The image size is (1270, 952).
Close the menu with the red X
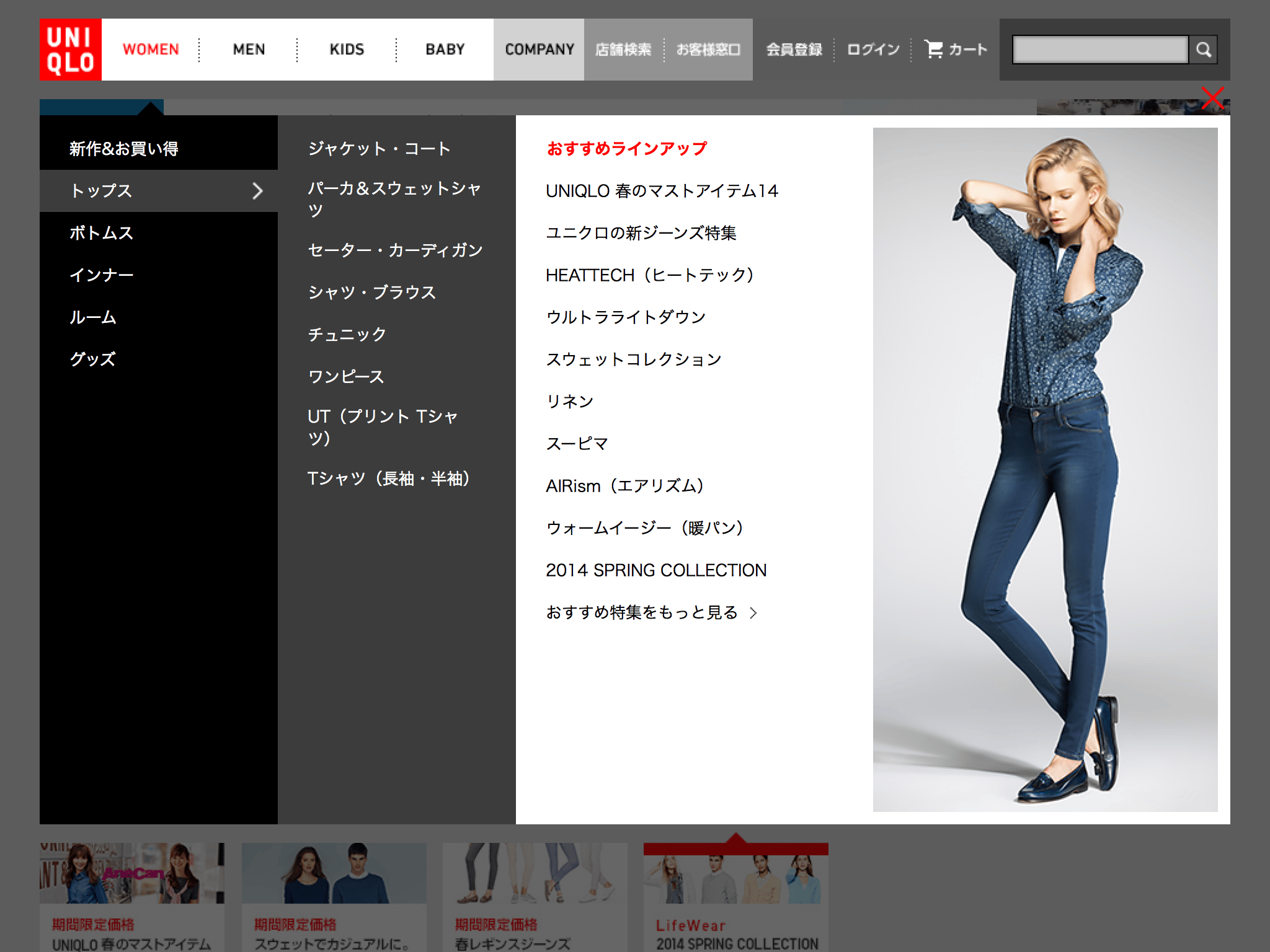[1212, 98]
